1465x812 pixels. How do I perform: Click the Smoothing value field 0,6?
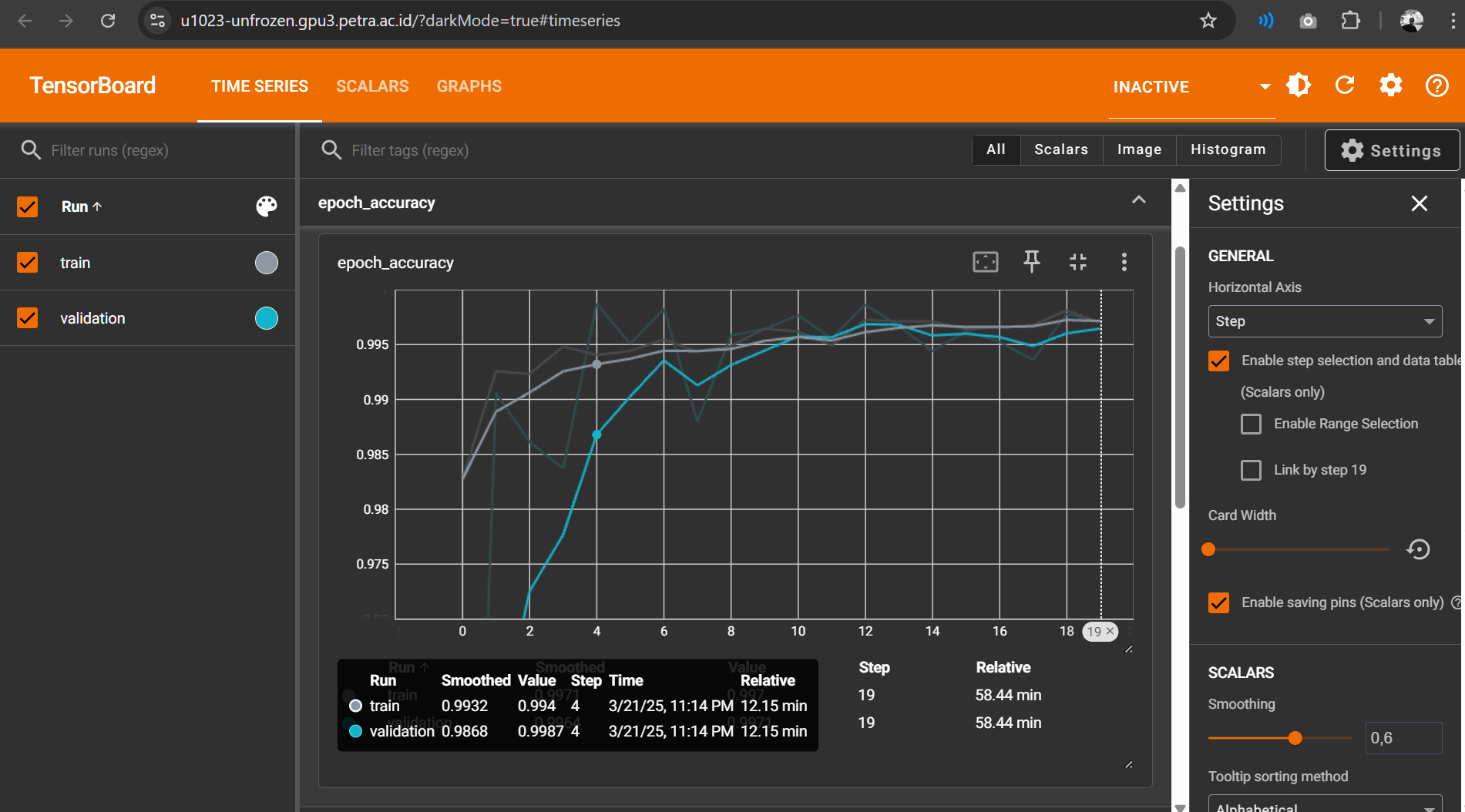(x=1403, y=738)
